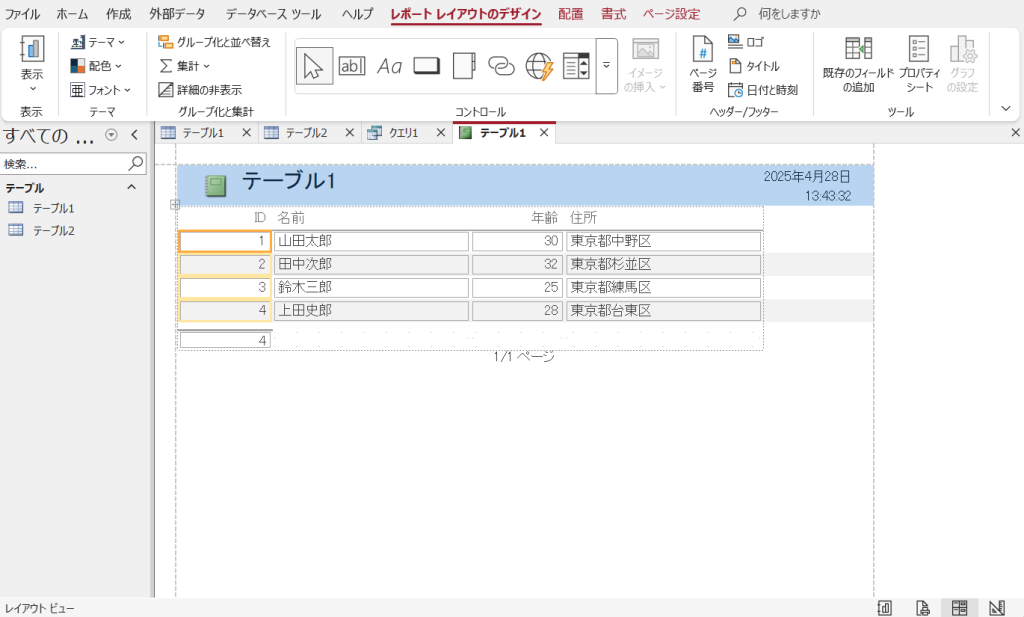Image resolution: width=1024 pixels, height=617 pixels.
Task: Close the クエリ1 document tab
Action: 441,133
